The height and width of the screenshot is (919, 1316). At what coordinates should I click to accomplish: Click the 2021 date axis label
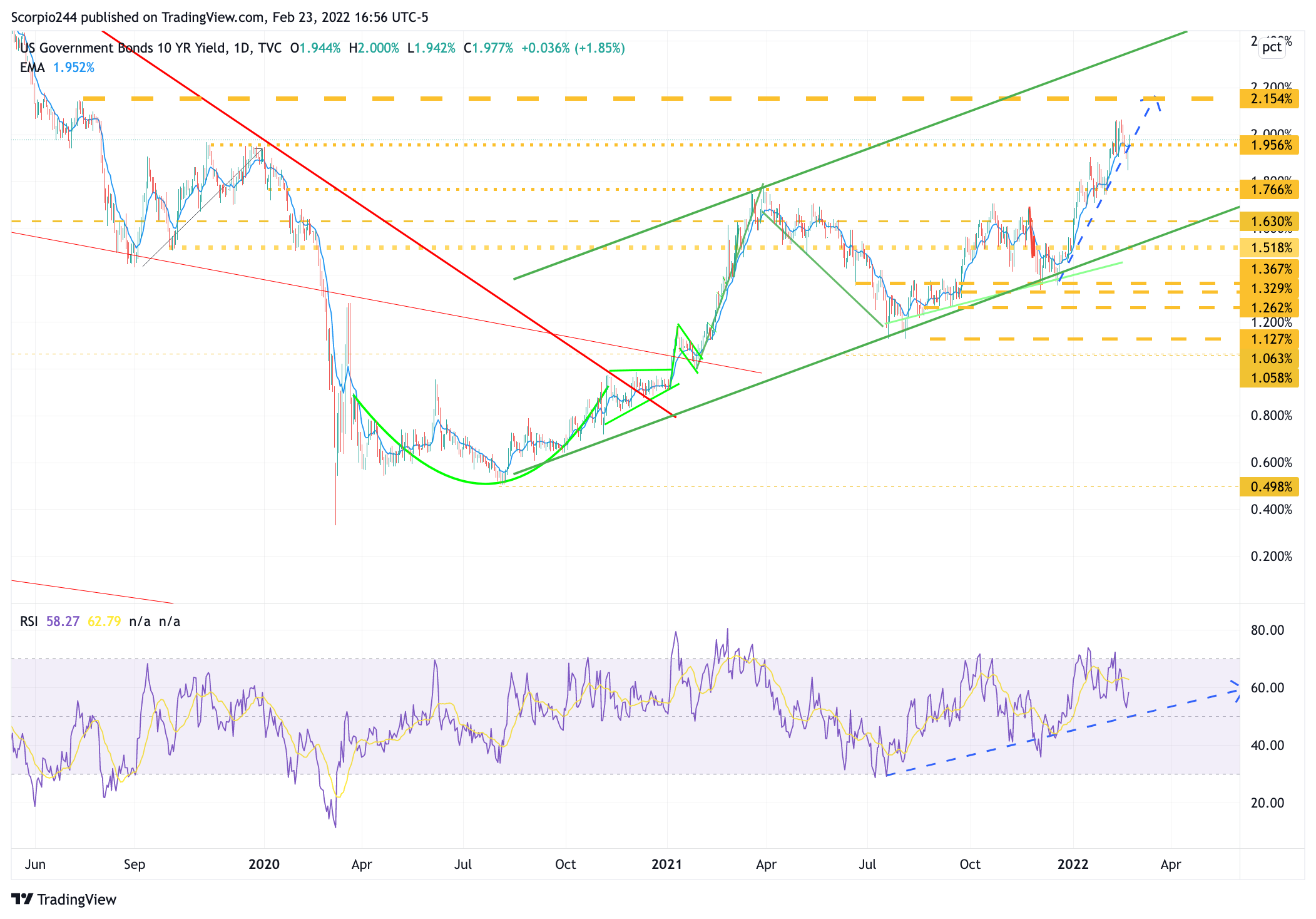(x=666, y=865)
